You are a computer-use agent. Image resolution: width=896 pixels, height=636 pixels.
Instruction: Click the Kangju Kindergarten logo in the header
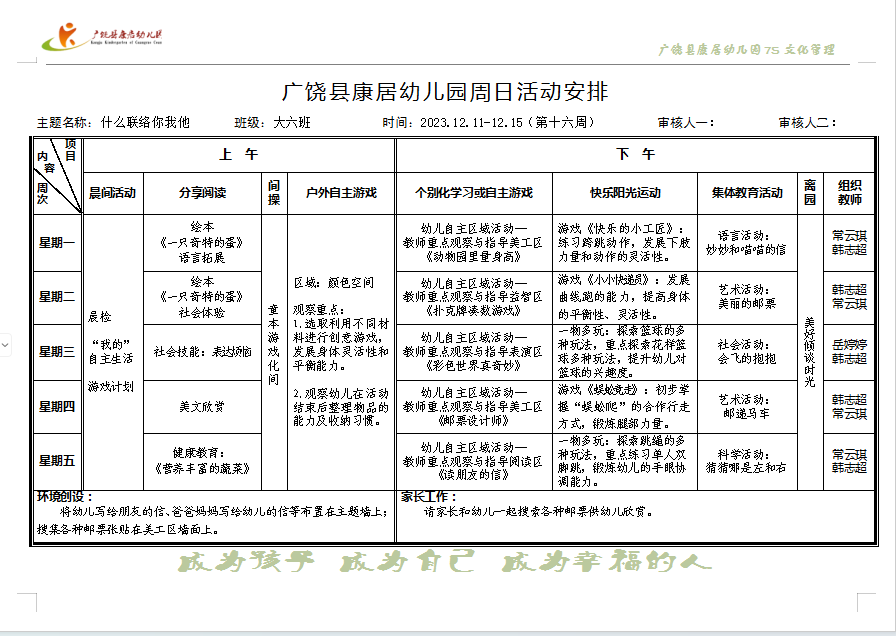point(102,36)
